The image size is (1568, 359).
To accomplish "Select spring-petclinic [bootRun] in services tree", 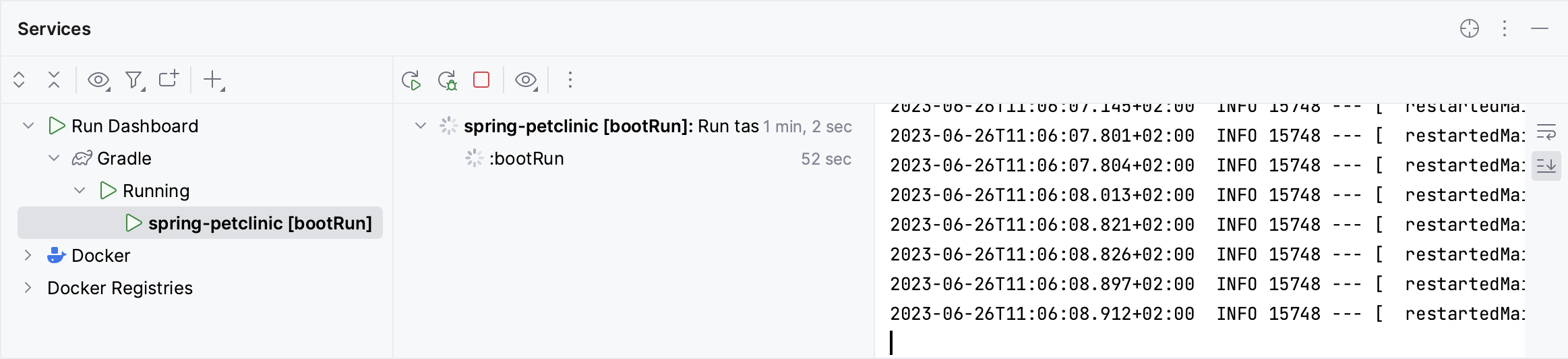I will (x=260, y=223).
